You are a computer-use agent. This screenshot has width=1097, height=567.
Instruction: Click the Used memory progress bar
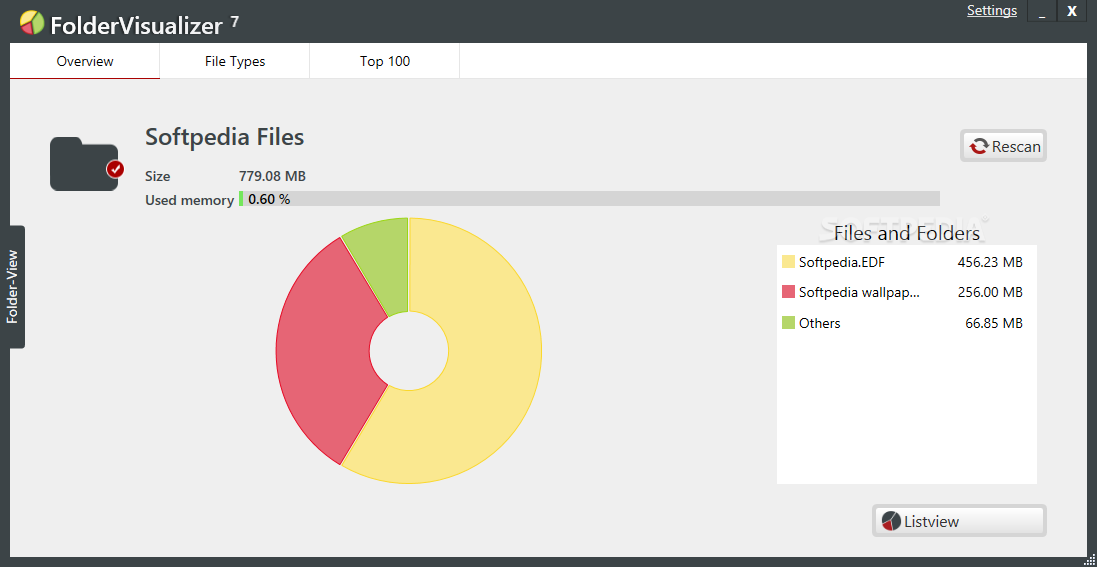pyautogui.click(x=589, y=199)
